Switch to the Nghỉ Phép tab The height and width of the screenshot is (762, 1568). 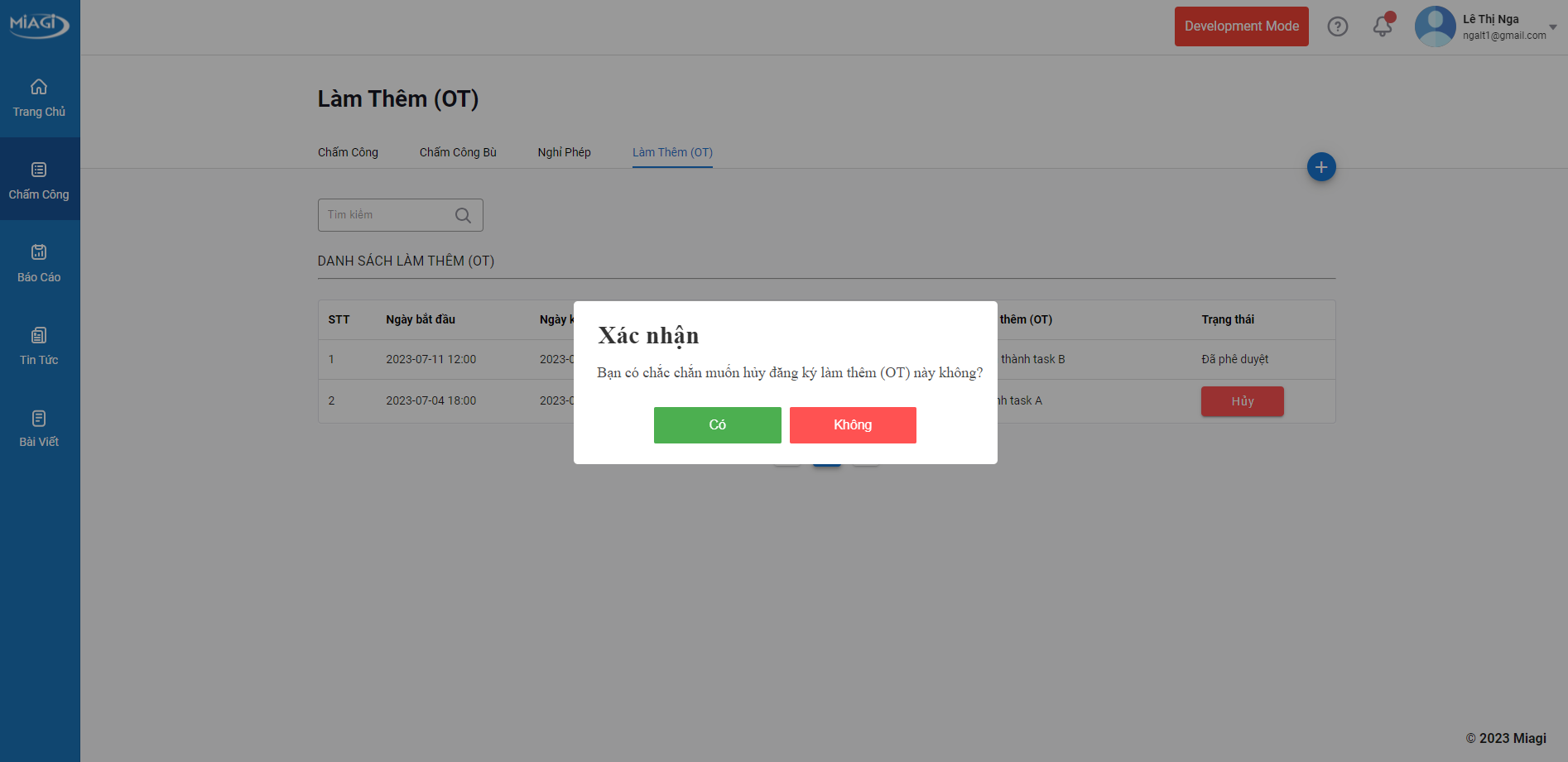[x=564, y=152]
